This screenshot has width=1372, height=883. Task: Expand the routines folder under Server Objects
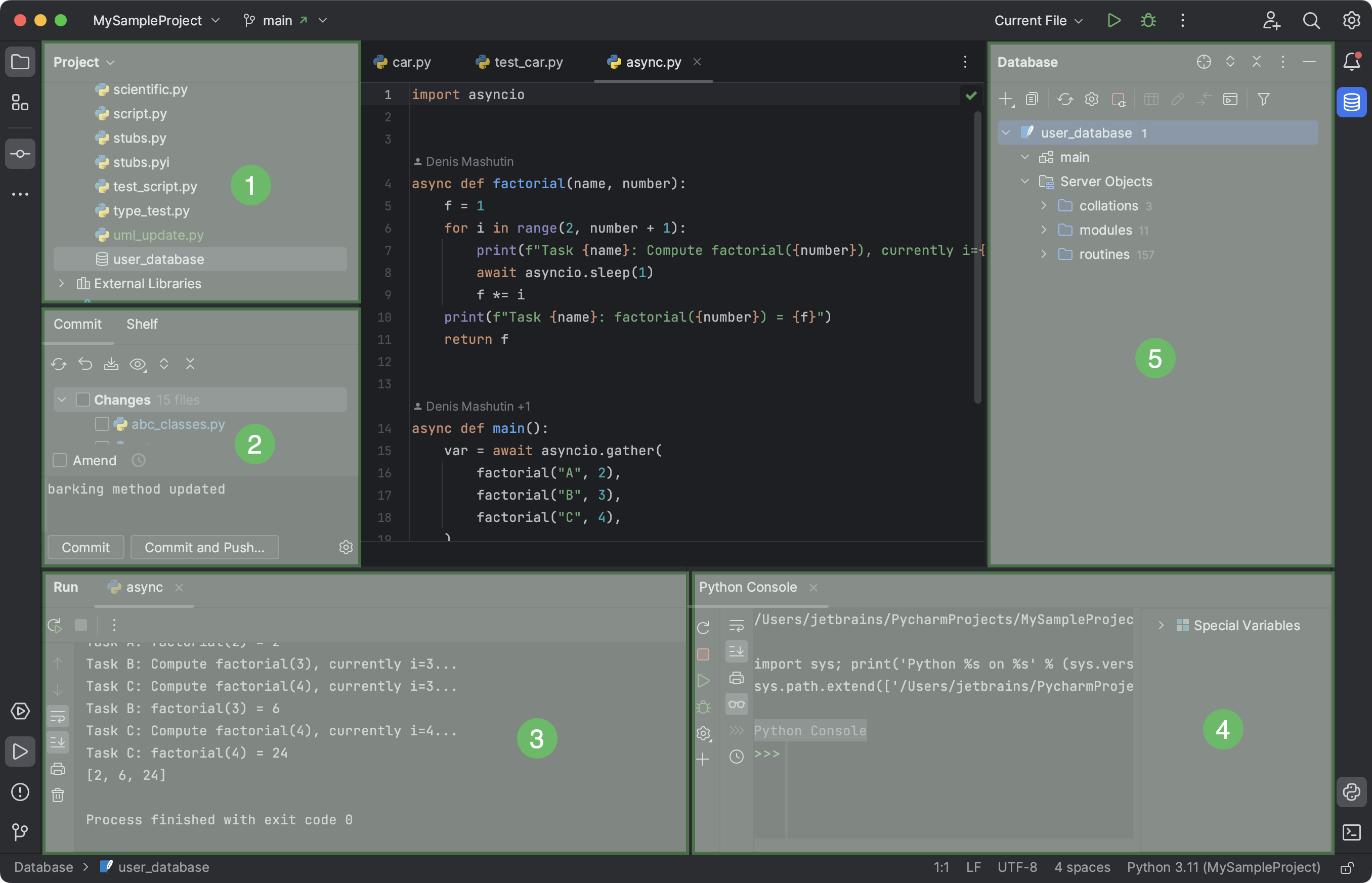tap(1043, 254)
